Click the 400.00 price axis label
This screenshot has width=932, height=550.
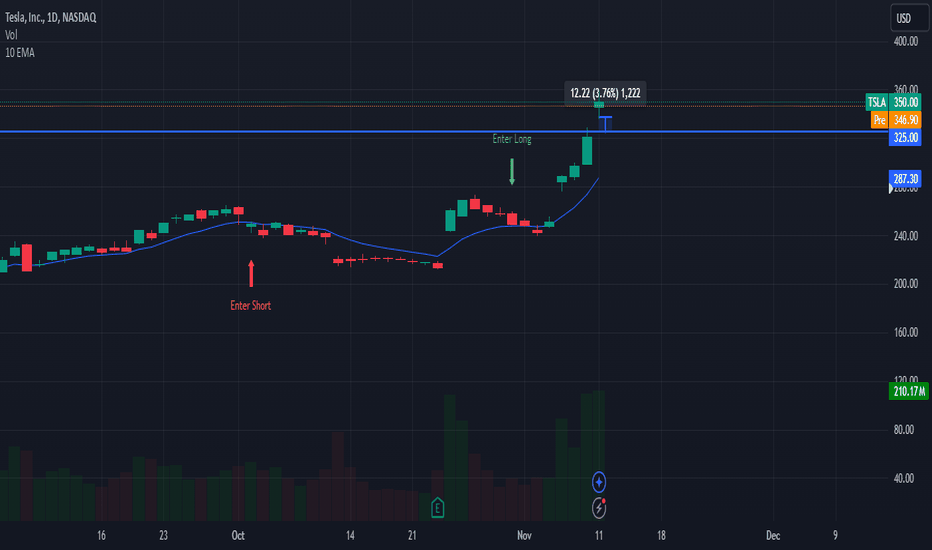(906, 42)
